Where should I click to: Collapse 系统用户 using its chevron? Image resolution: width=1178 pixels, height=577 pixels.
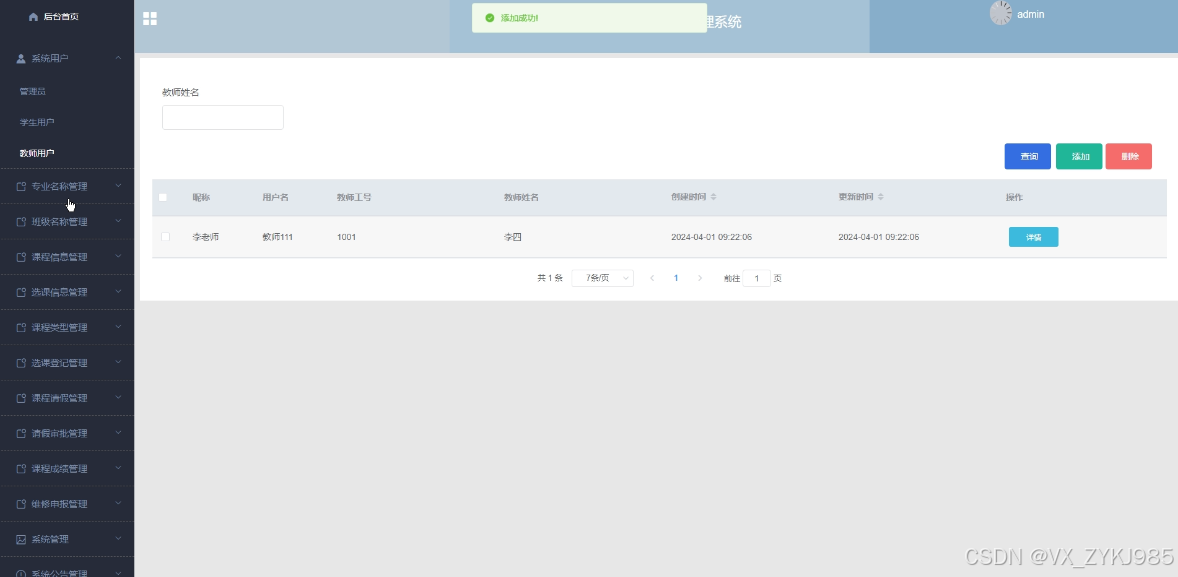pyautogui.click(x=118, y=58)
